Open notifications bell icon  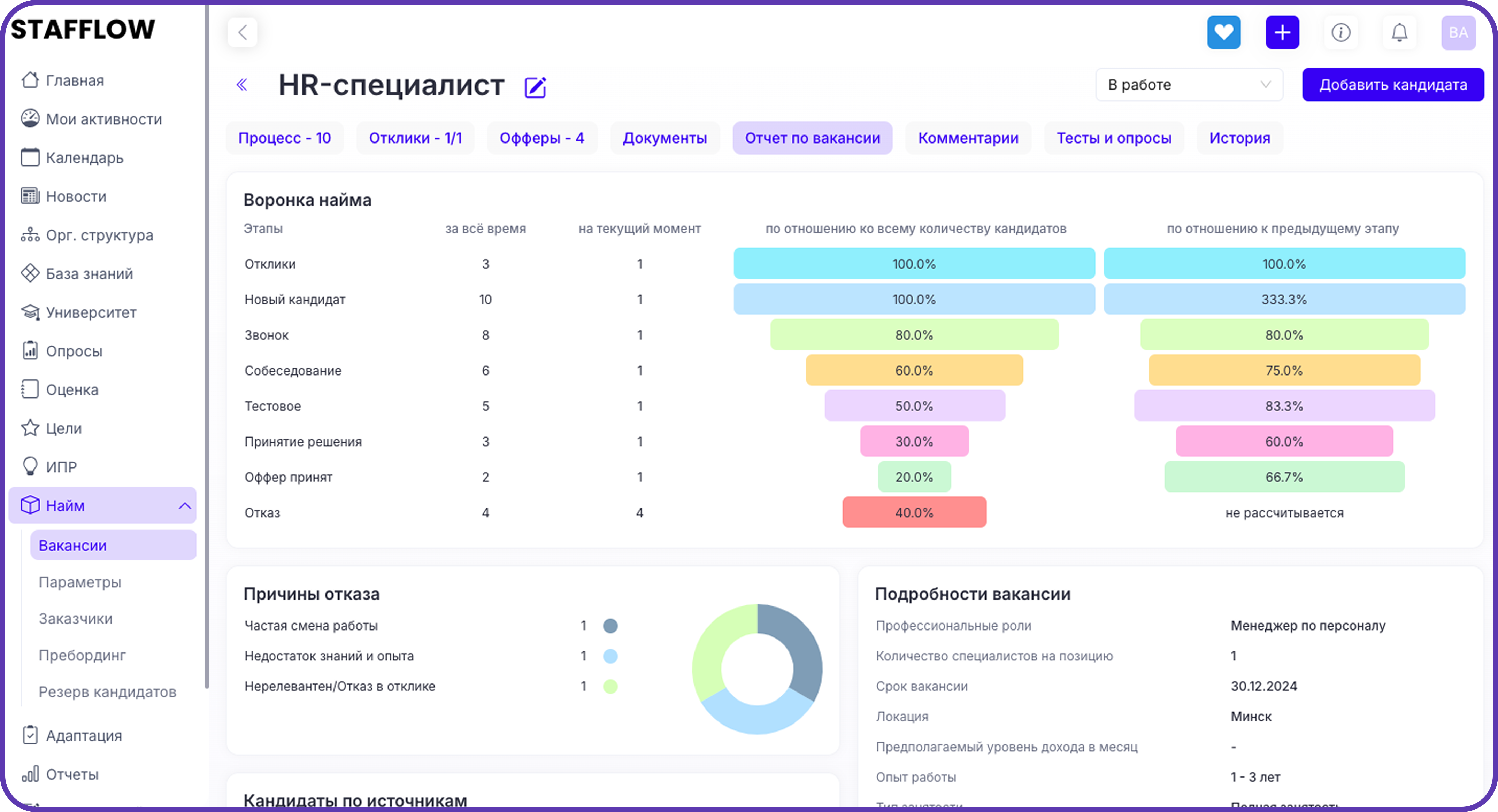pos(1399,32)
